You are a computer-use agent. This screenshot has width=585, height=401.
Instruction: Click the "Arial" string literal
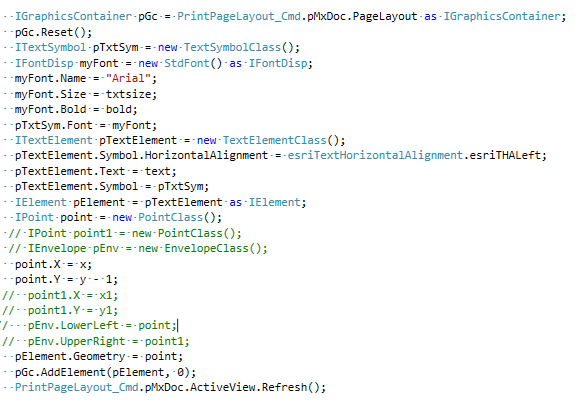[x=128, y=78]
